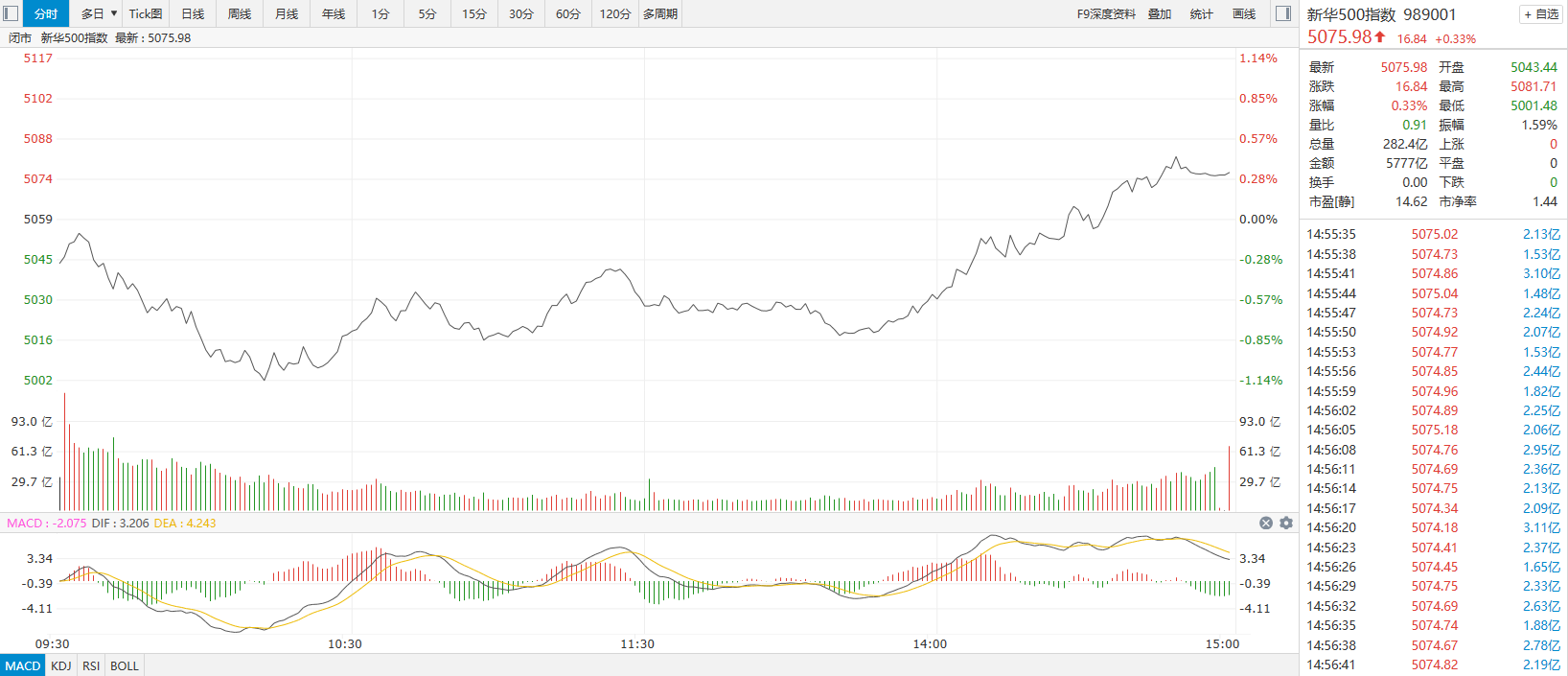
Task: Select 120分 period
Action: pyautogui.click(x=615, y=13)
